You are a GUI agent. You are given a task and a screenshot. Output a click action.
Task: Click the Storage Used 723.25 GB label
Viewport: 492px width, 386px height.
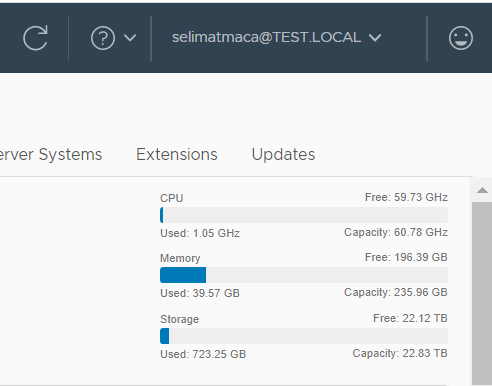203,354
